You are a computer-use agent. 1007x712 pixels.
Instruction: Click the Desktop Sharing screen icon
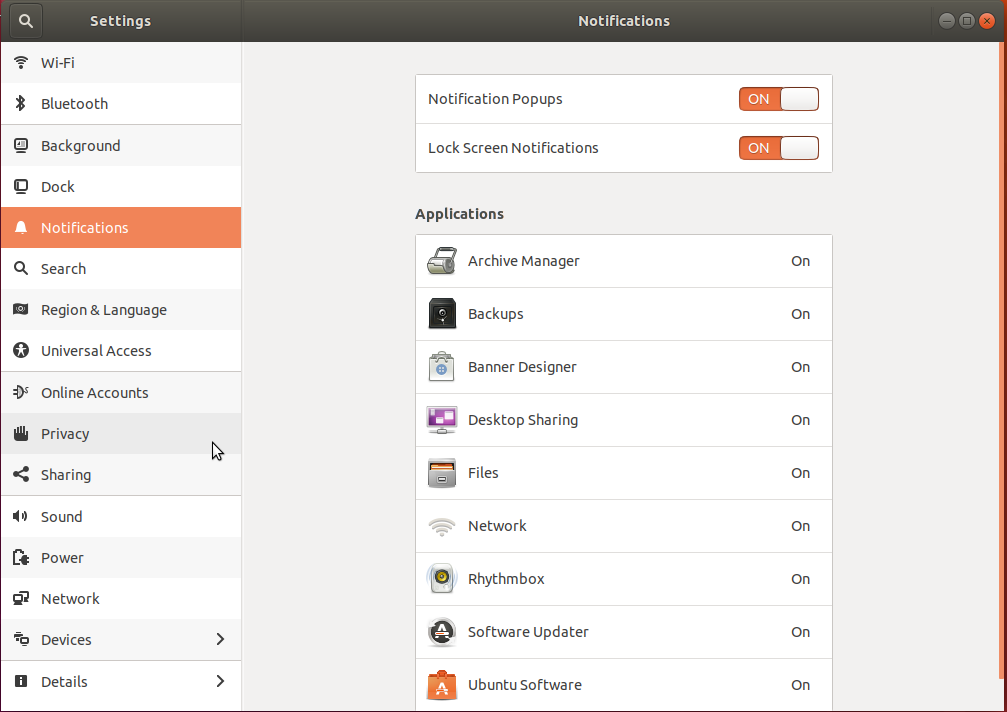tap(442, 420)
